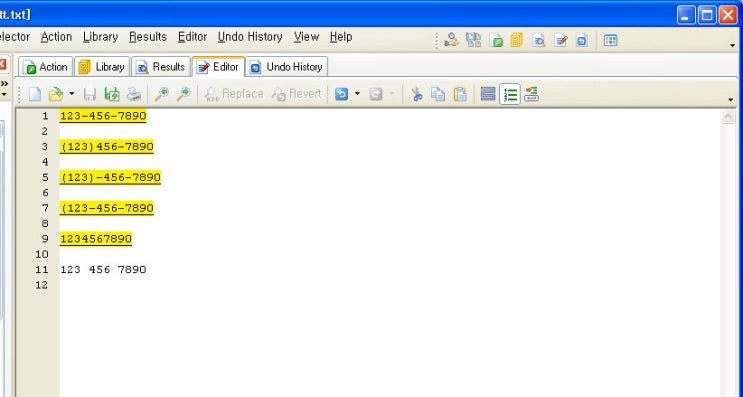The image size is (743, 397).
Task: Open the Redo dropdown arrow
Action: pyautogui.click(x=392, y=94)
